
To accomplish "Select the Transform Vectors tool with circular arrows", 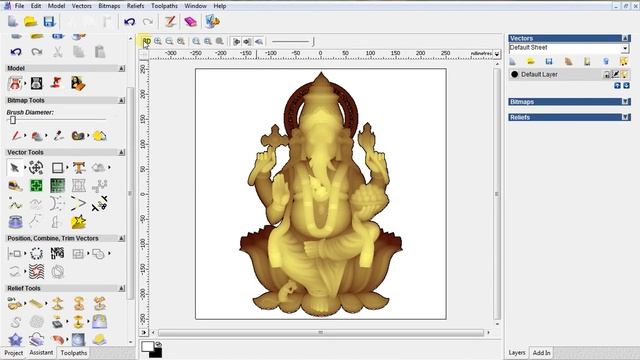I will [x=36, y=168].
